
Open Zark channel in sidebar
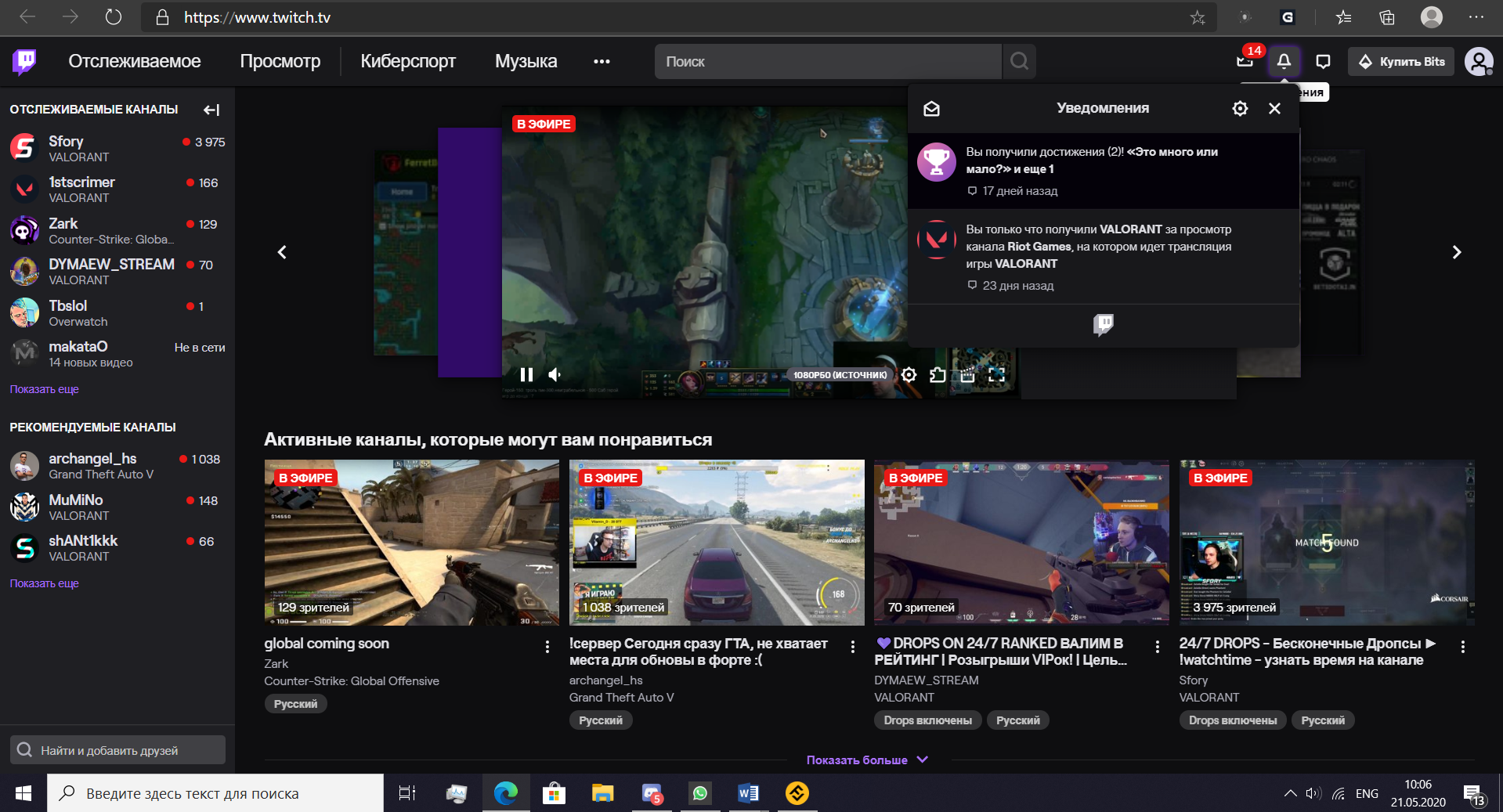pos(117,230)
